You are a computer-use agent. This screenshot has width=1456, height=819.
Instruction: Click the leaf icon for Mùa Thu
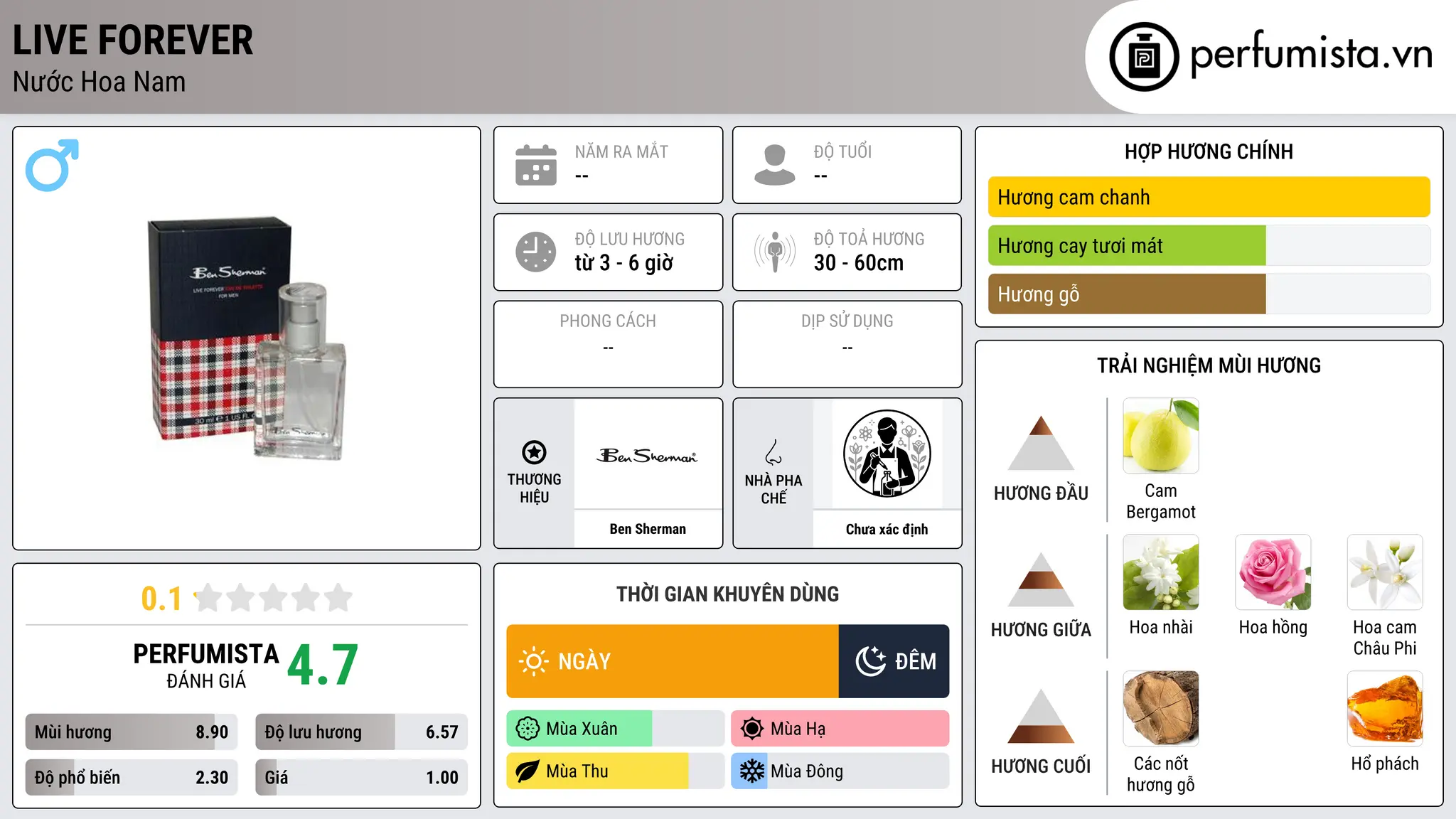(528, 771)
